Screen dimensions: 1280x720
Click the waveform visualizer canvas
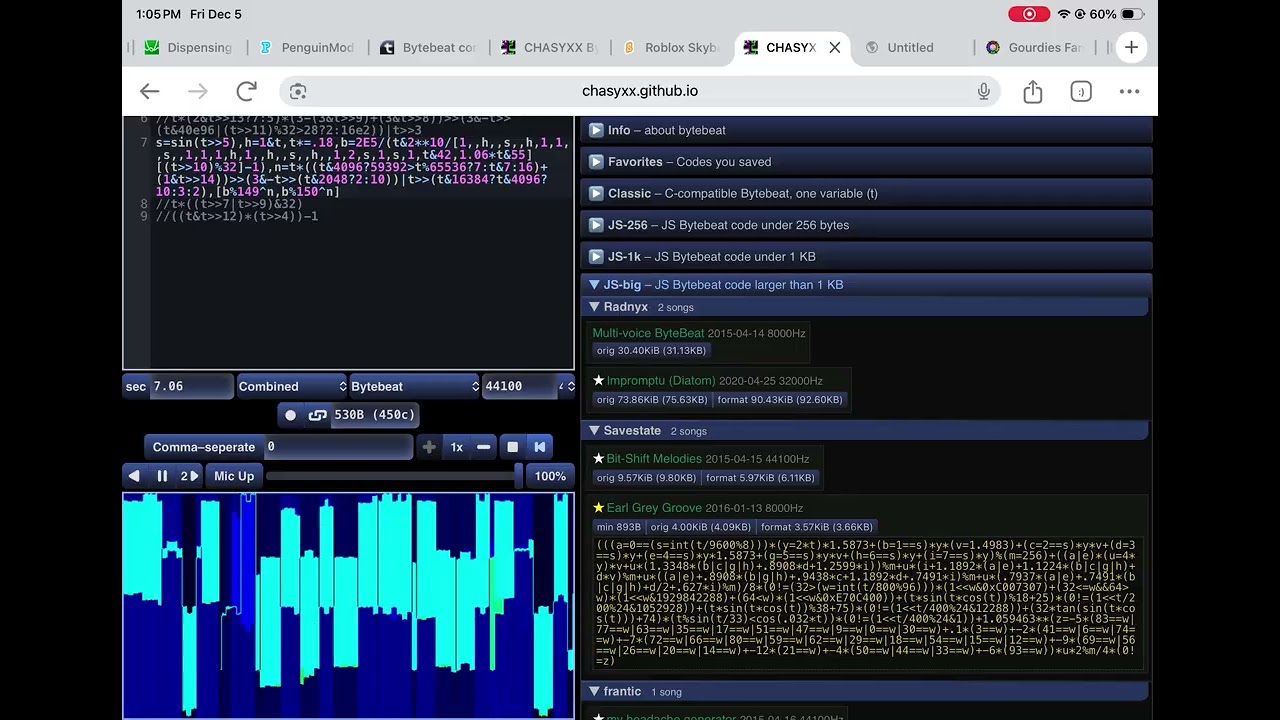coord(348,605)
